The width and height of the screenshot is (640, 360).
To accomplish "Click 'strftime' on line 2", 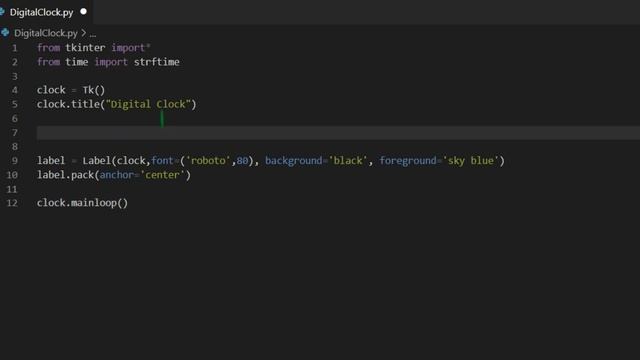I will pyautogui.click(x=157, y=62).
